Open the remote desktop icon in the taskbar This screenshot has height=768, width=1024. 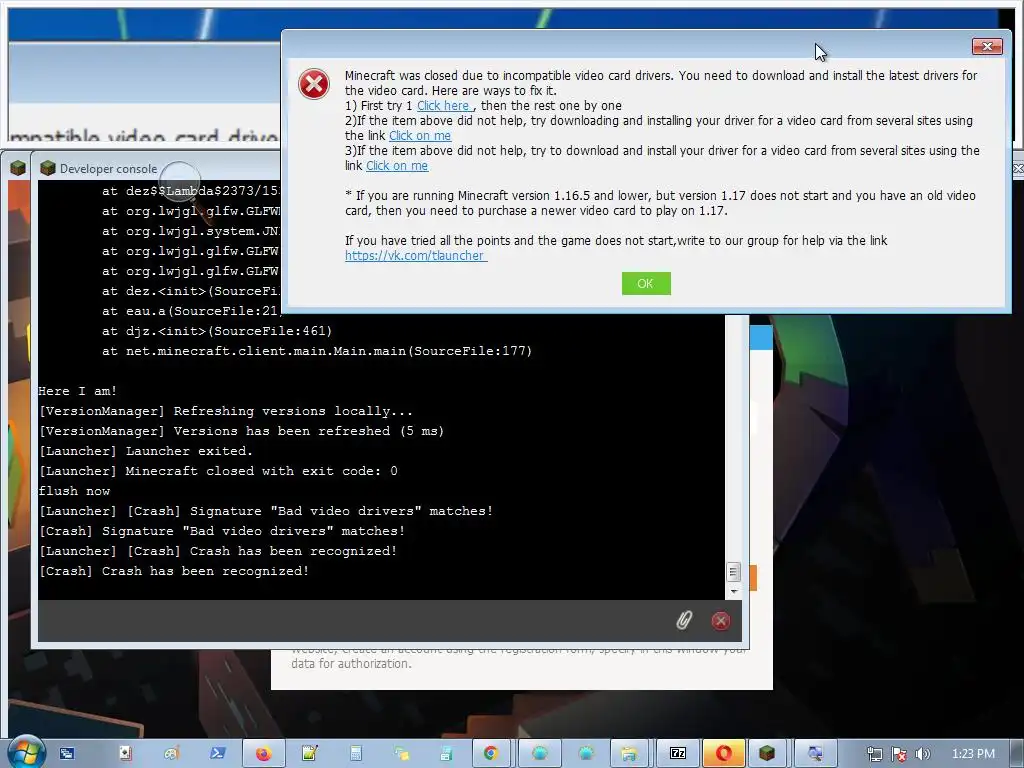coord(814,754)
